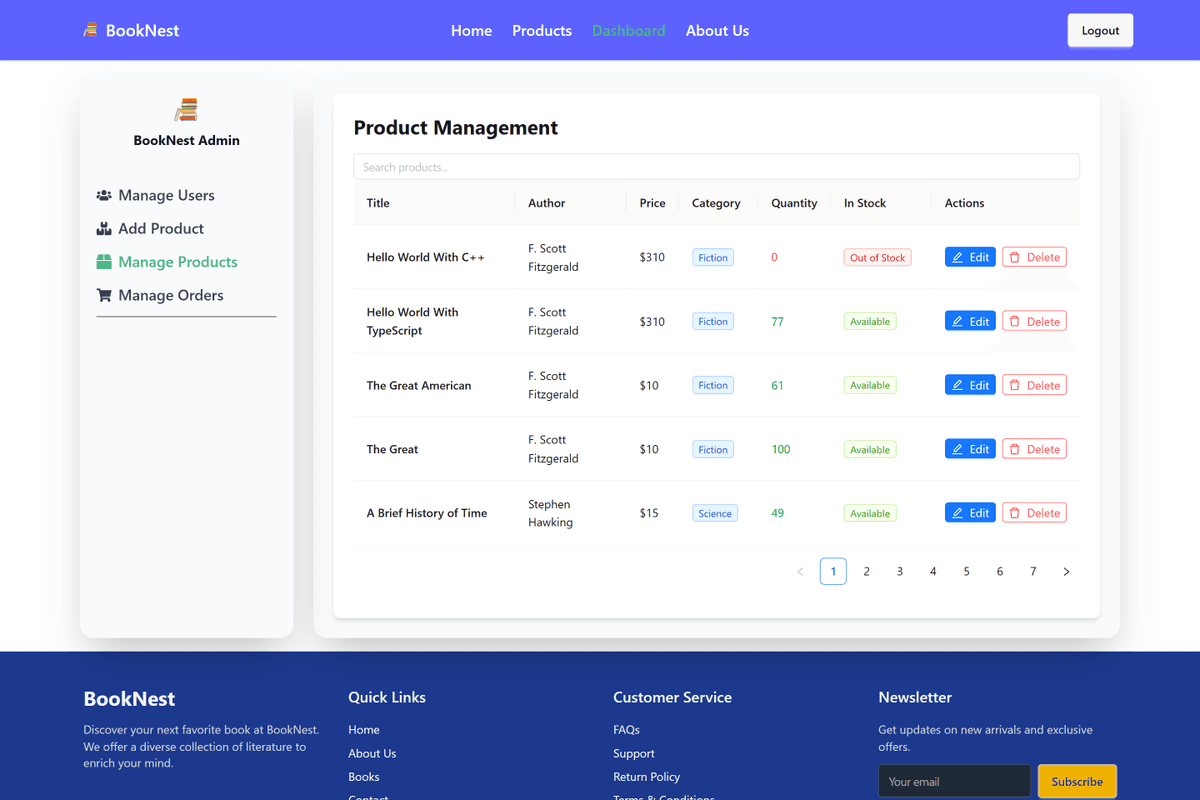Click the Add Product boxes icon
The height and width of the screenshot is (800, 1200).
click(x=104, y=229)
